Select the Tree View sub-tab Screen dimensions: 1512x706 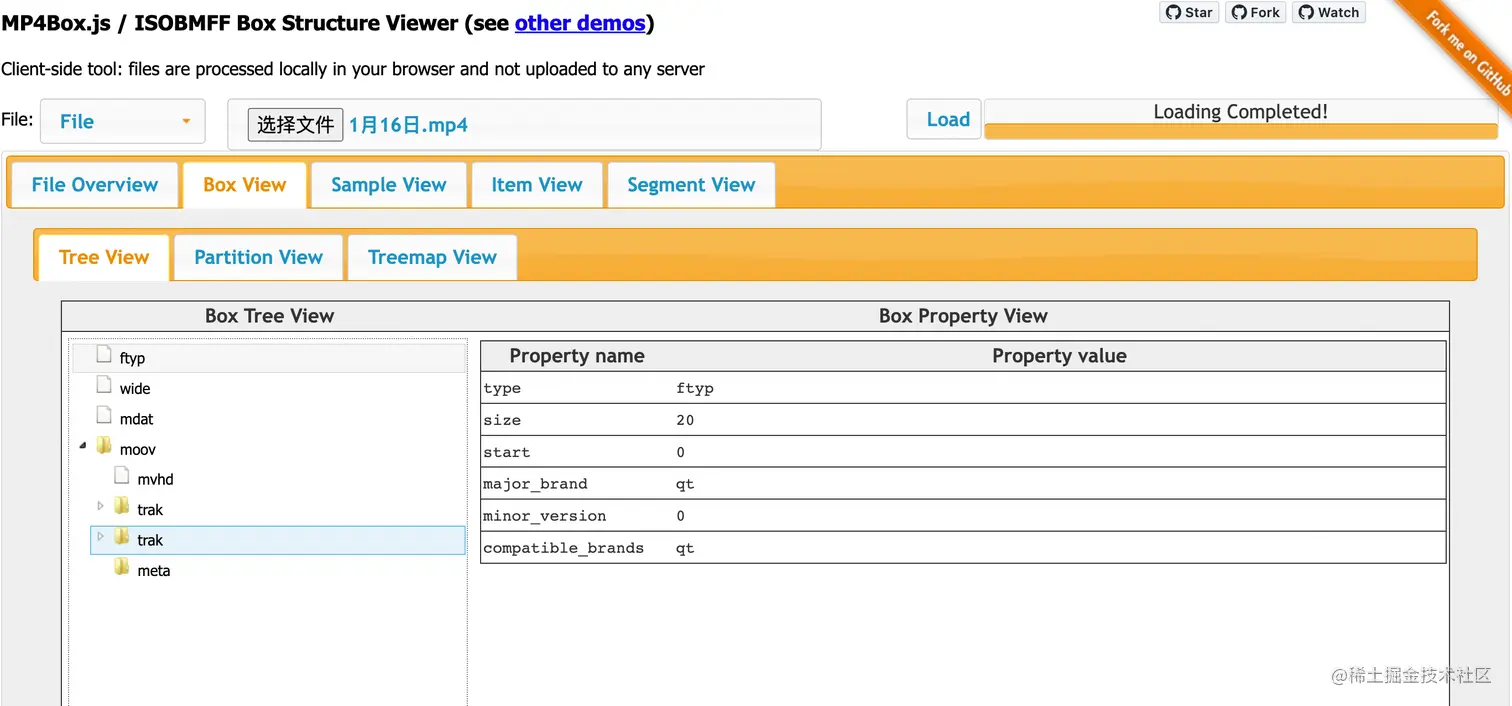click(104, 258)
